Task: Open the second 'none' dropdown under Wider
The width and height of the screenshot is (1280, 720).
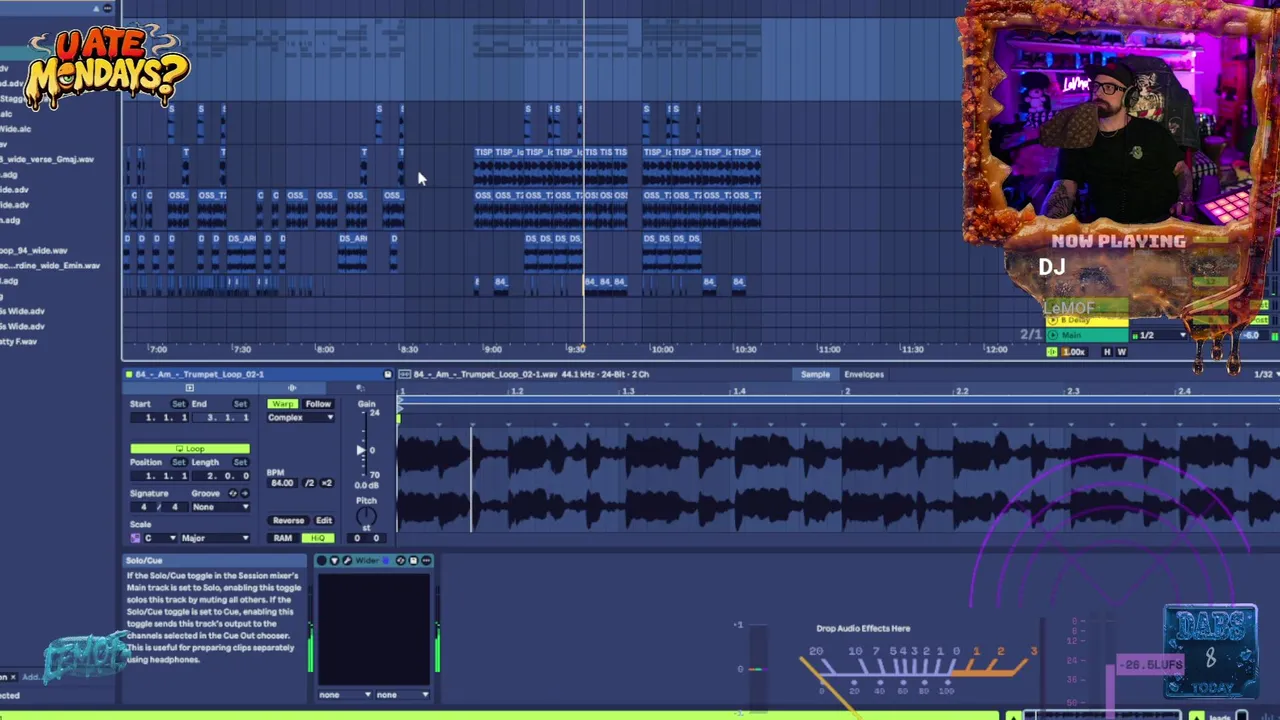Action: coord(403,694)
